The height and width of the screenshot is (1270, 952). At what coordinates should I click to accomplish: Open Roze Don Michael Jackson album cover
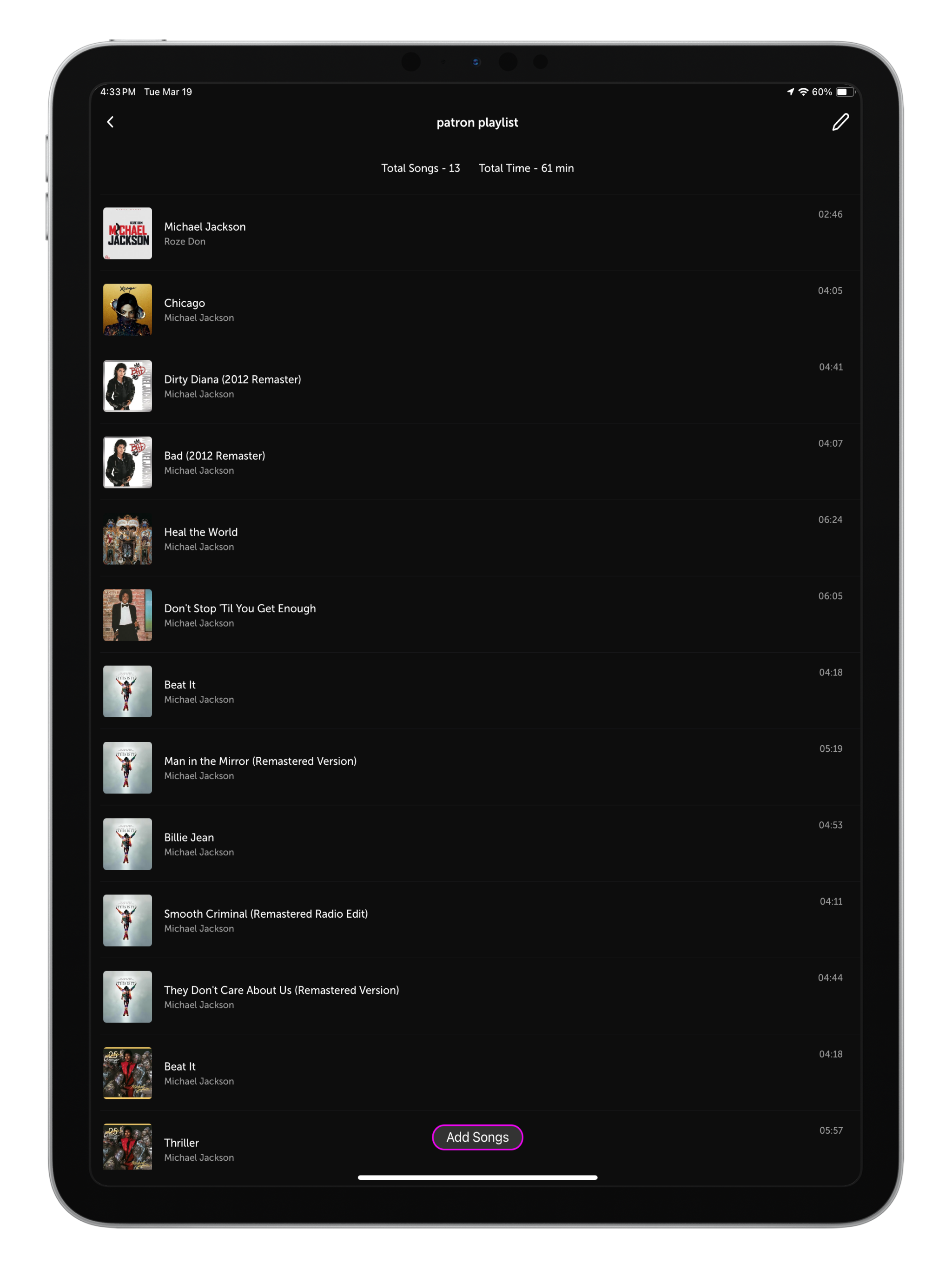[x=127, y=233]
